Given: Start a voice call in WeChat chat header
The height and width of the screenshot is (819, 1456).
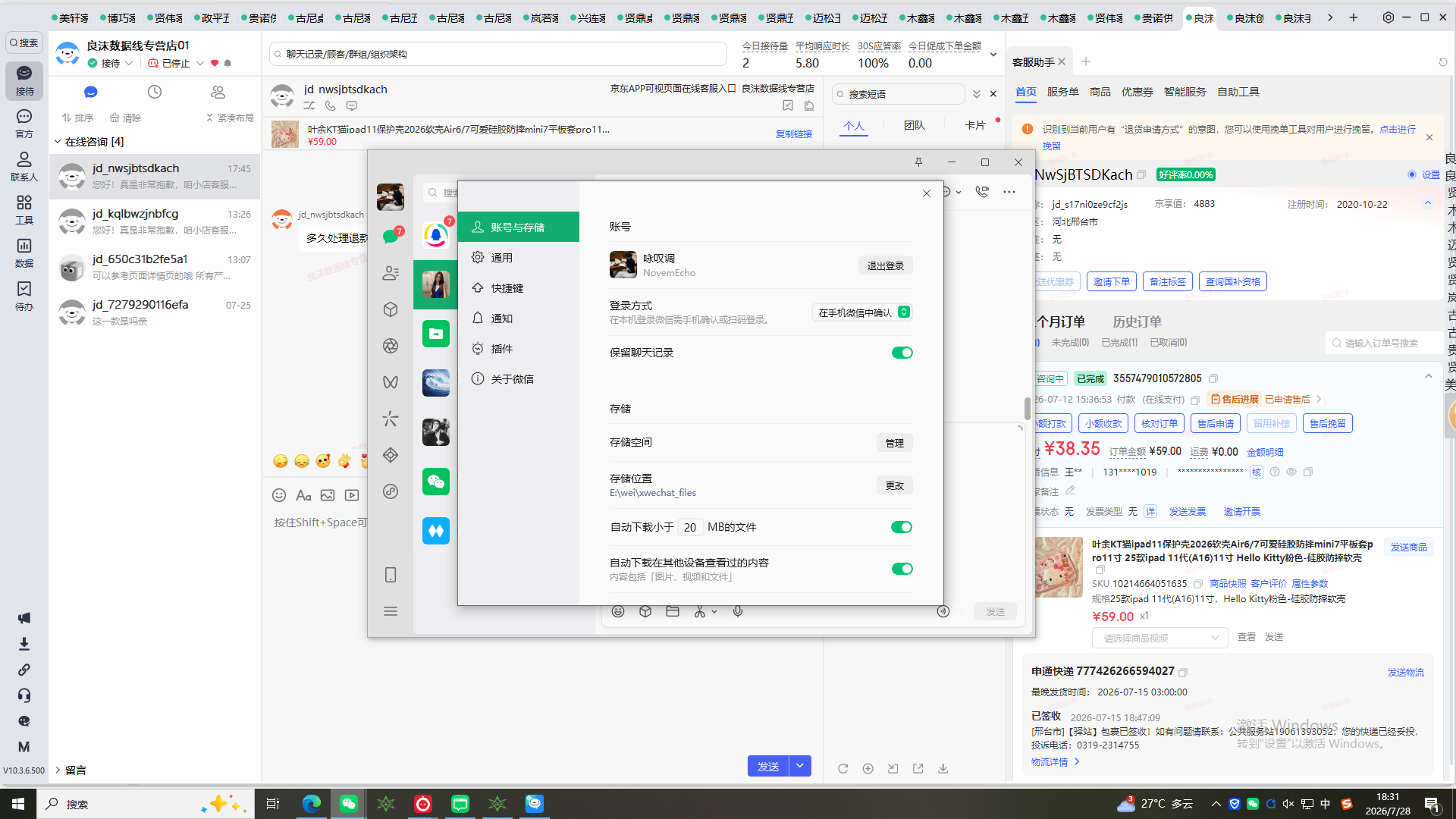Looking at the screenshot, I should [982, 192].
